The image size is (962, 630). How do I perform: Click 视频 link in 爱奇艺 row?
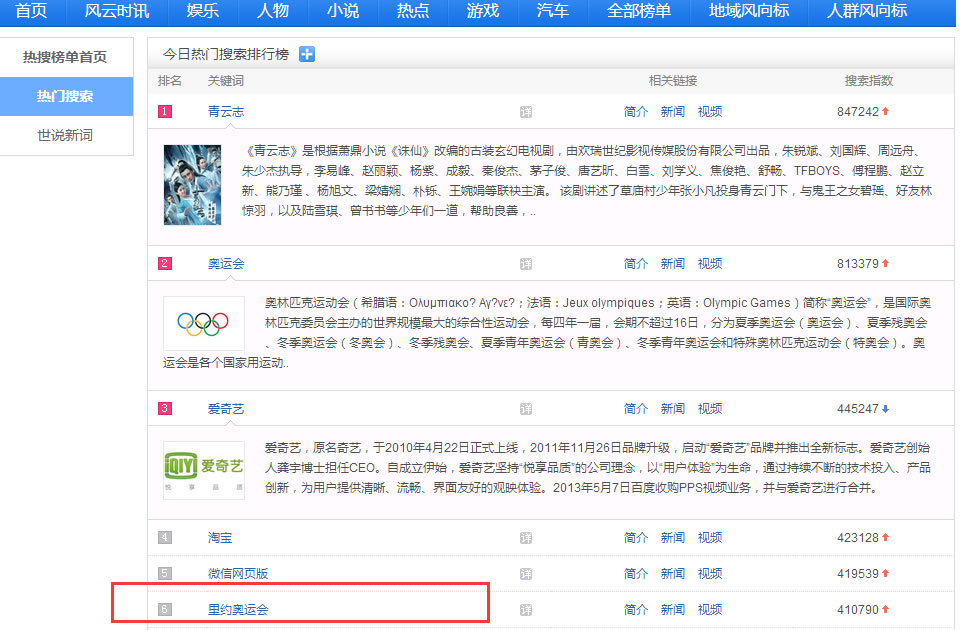[x=710, y=409]
